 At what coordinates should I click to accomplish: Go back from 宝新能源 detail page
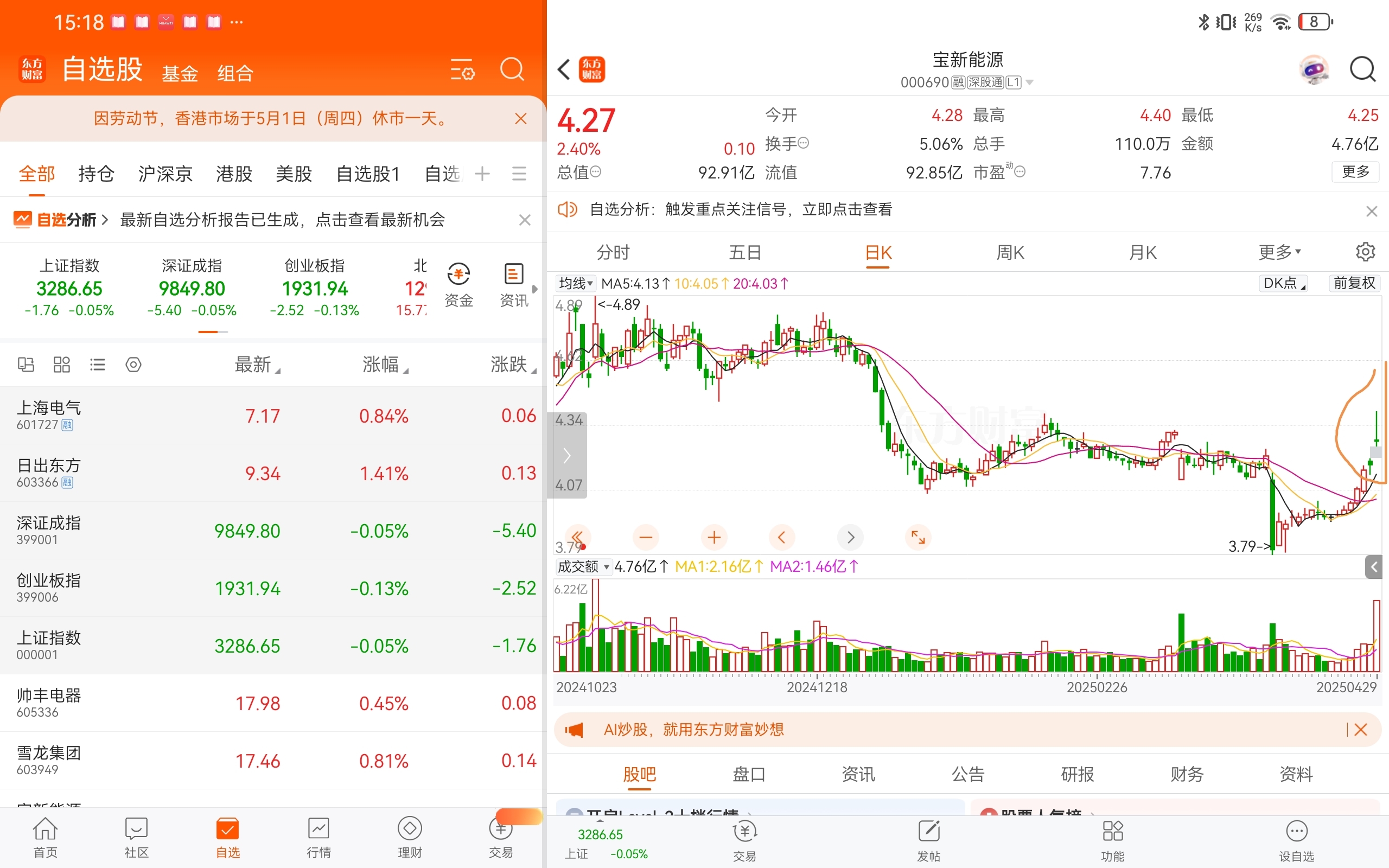[x=564, y=69]
